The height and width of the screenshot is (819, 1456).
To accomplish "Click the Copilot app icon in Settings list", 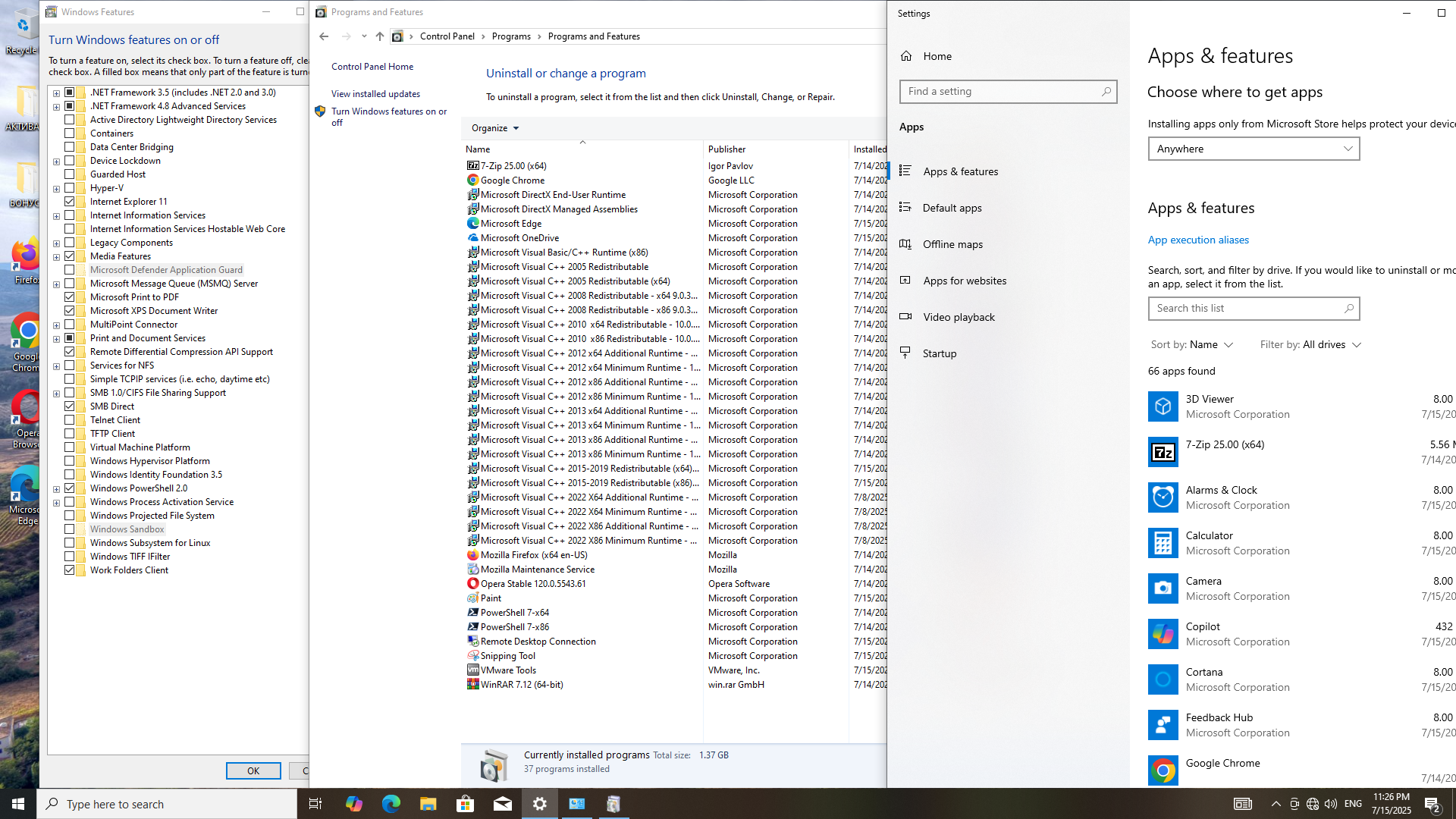I will pyautogui.click(x=1163, y=634).
